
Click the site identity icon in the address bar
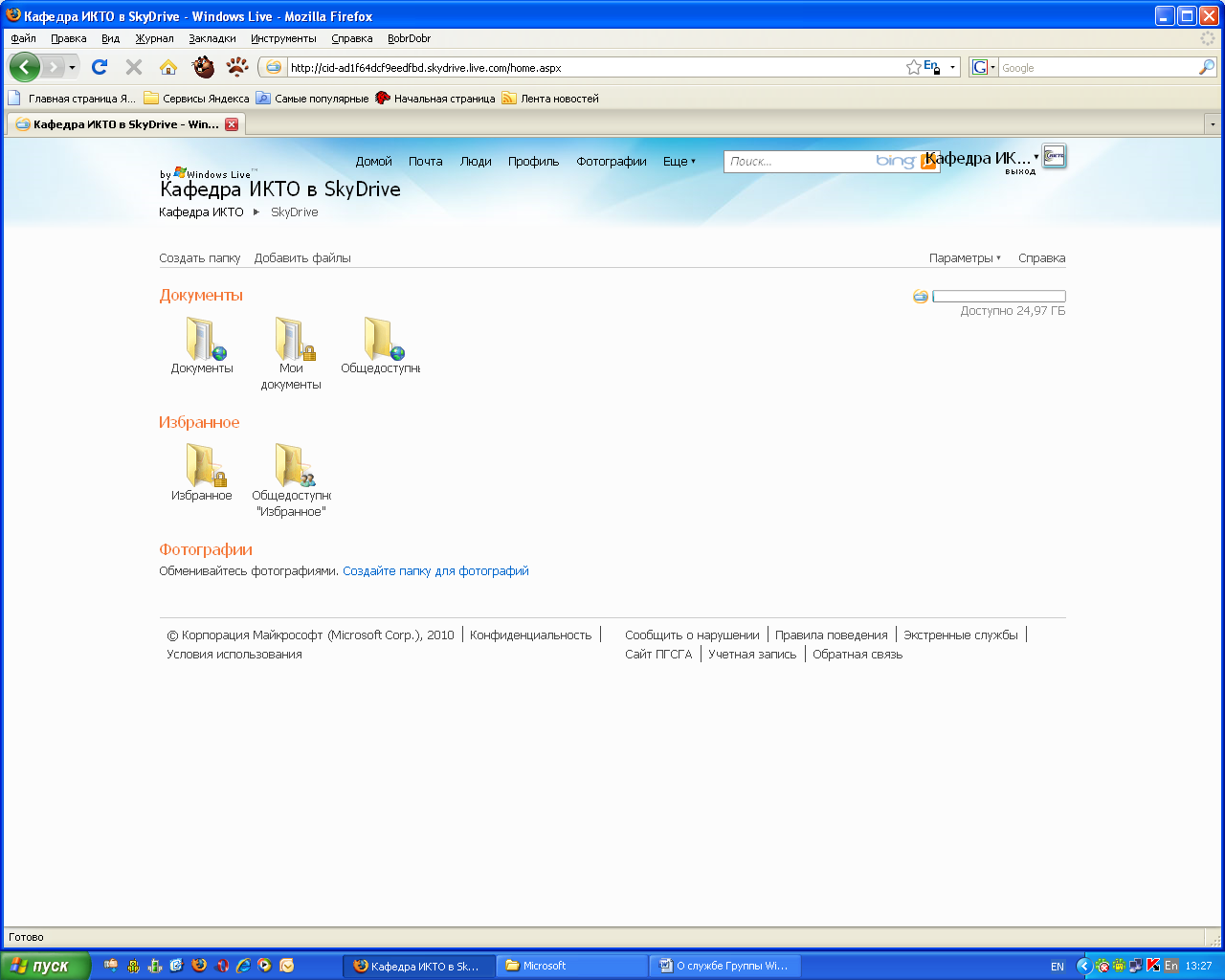274,67
